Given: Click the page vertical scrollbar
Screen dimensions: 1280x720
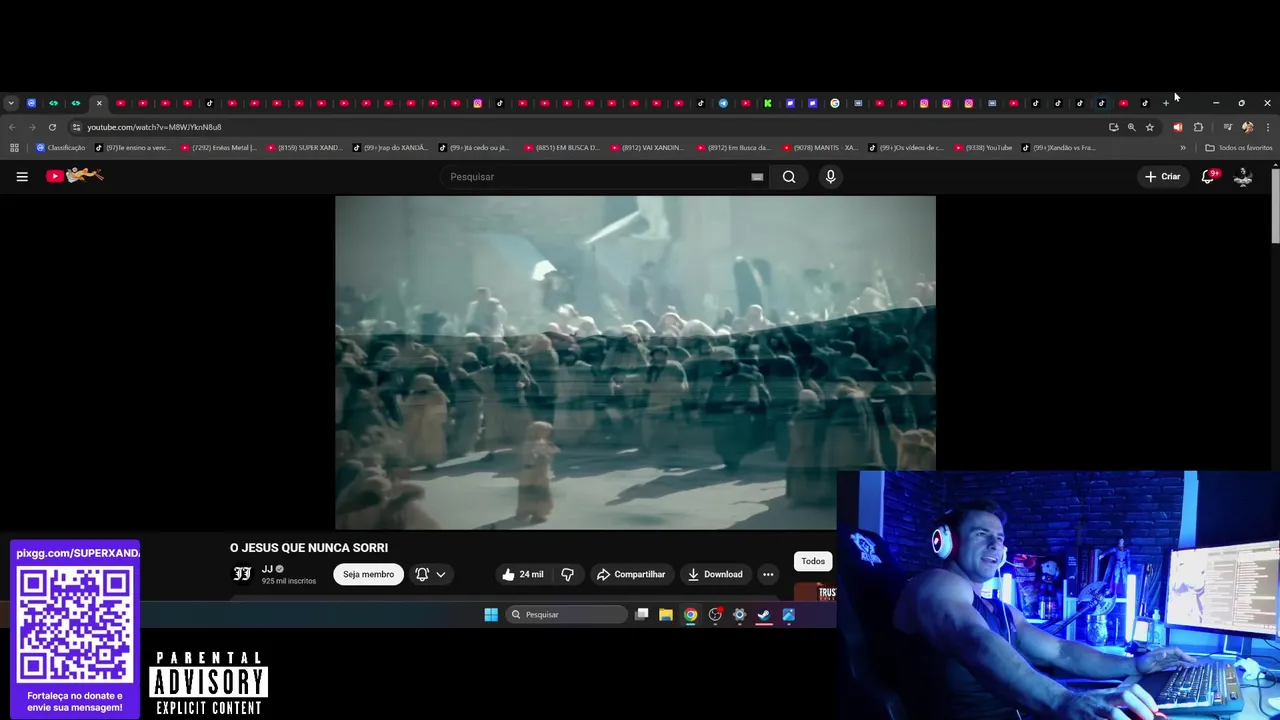Looking at the screenshot, I should coord(1275,205).
